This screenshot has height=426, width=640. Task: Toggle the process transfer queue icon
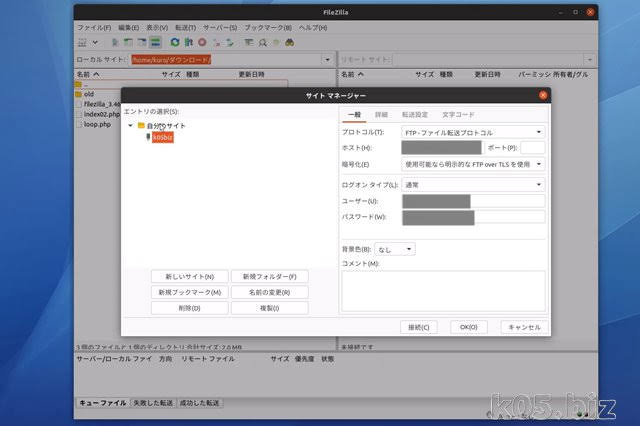tap(189, 42)
